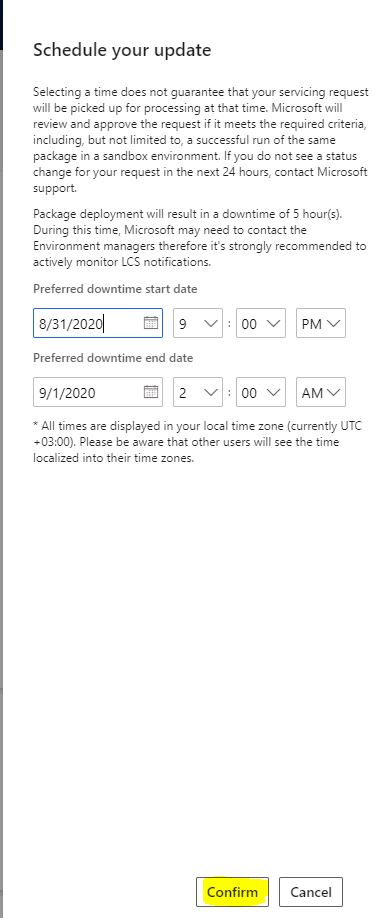Select the Preferred downtime end date label
387x918 pixels.
[x=113, y=357]
